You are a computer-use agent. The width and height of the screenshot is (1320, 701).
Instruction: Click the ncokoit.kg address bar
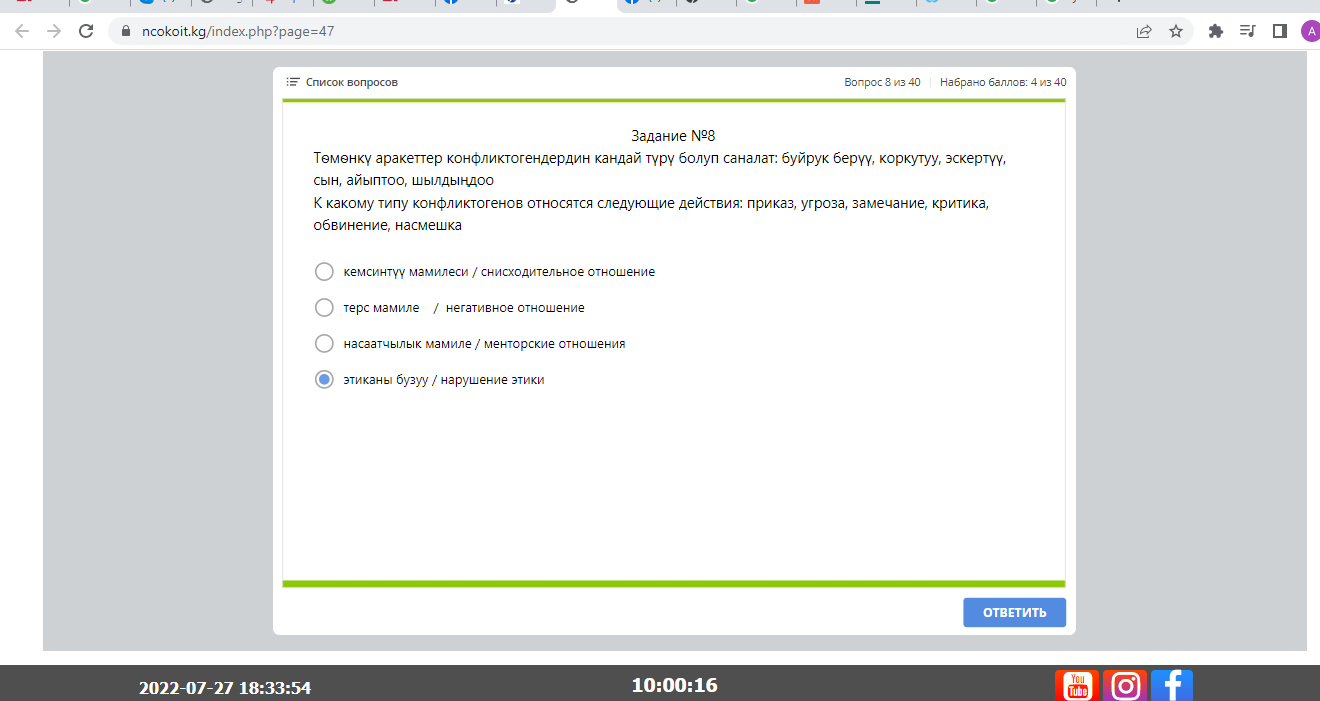650,31
